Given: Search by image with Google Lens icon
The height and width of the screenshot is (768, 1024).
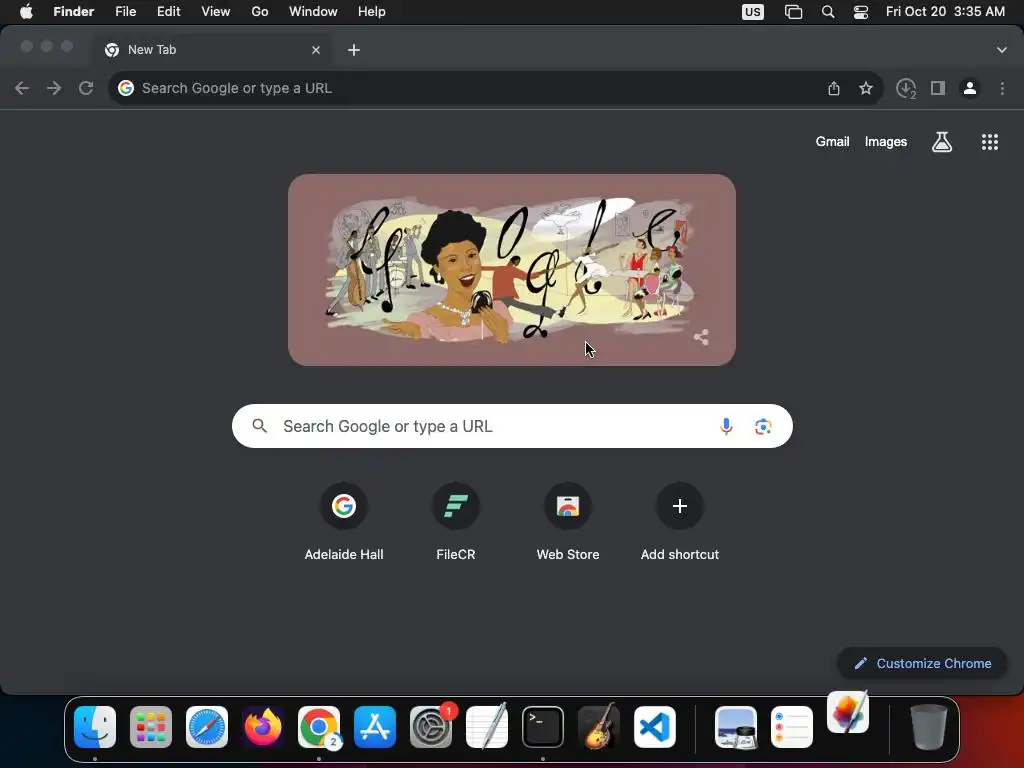Looking at the screenshot, I should point(763,426).
